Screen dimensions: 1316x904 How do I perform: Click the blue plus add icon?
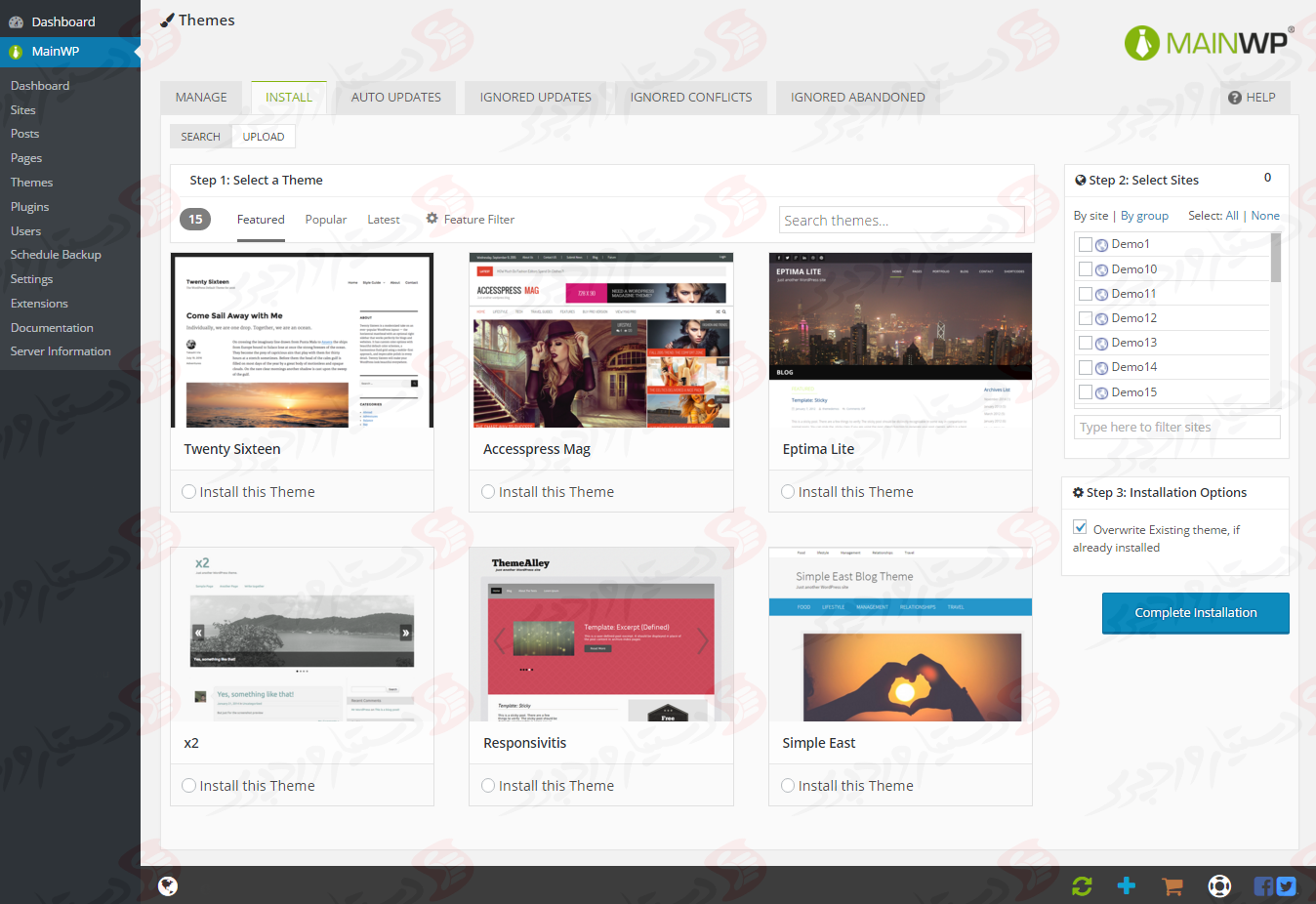[x=1127, y=885]
